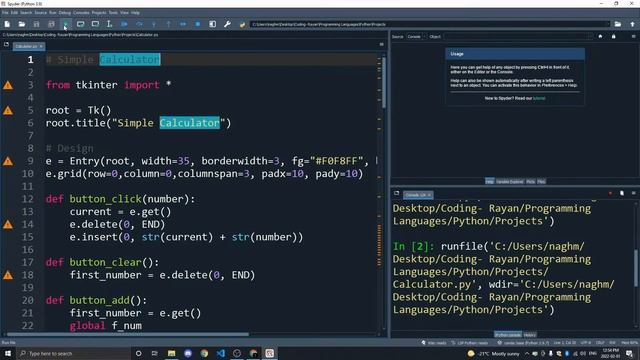Switch to the Plots pane tab
The width and height of the screenshot is (640, 360).
point(531,182)
